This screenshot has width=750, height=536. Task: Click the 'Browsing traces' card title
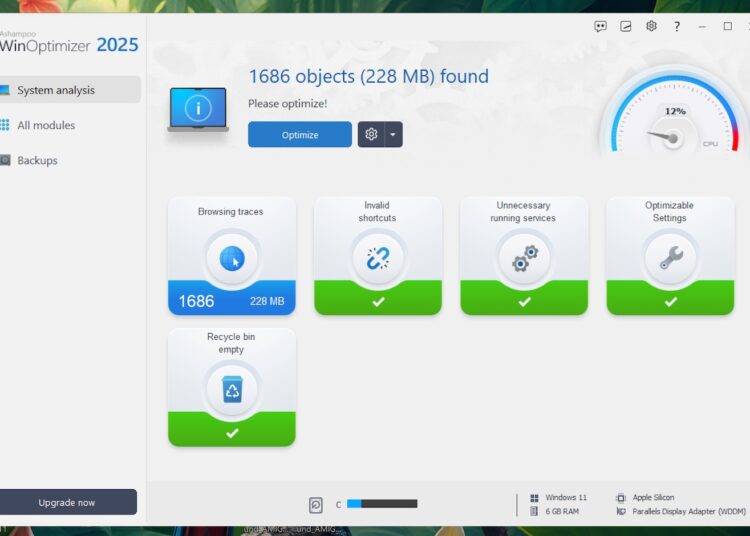[x=231, y=211]
